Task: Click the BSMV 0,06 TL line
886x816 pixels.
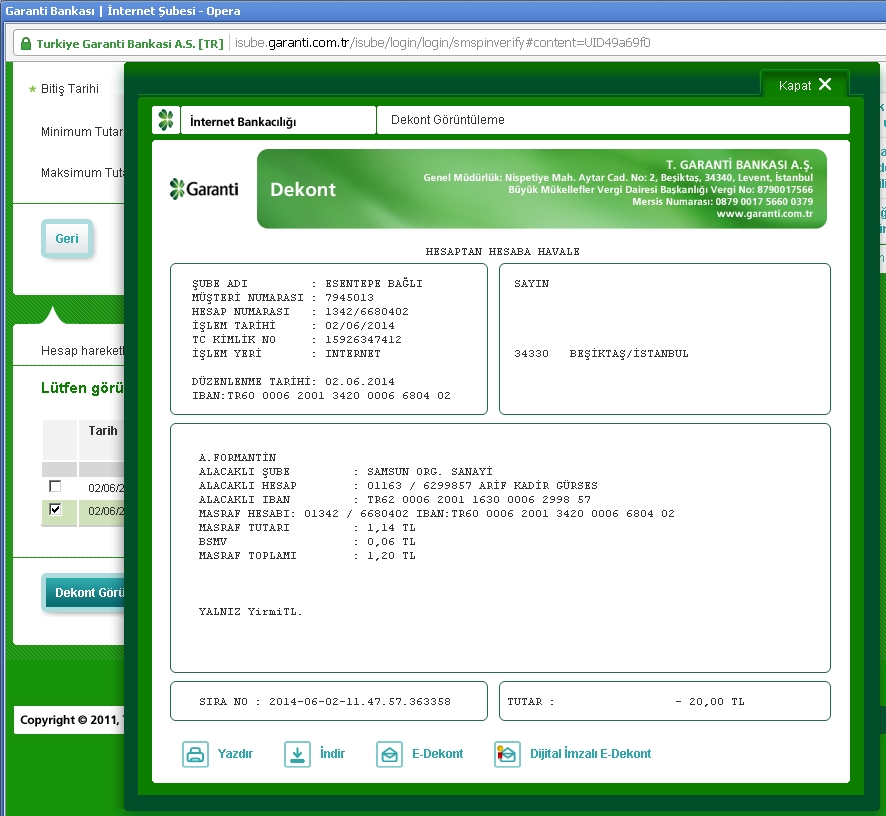Action: coord(307,541)
